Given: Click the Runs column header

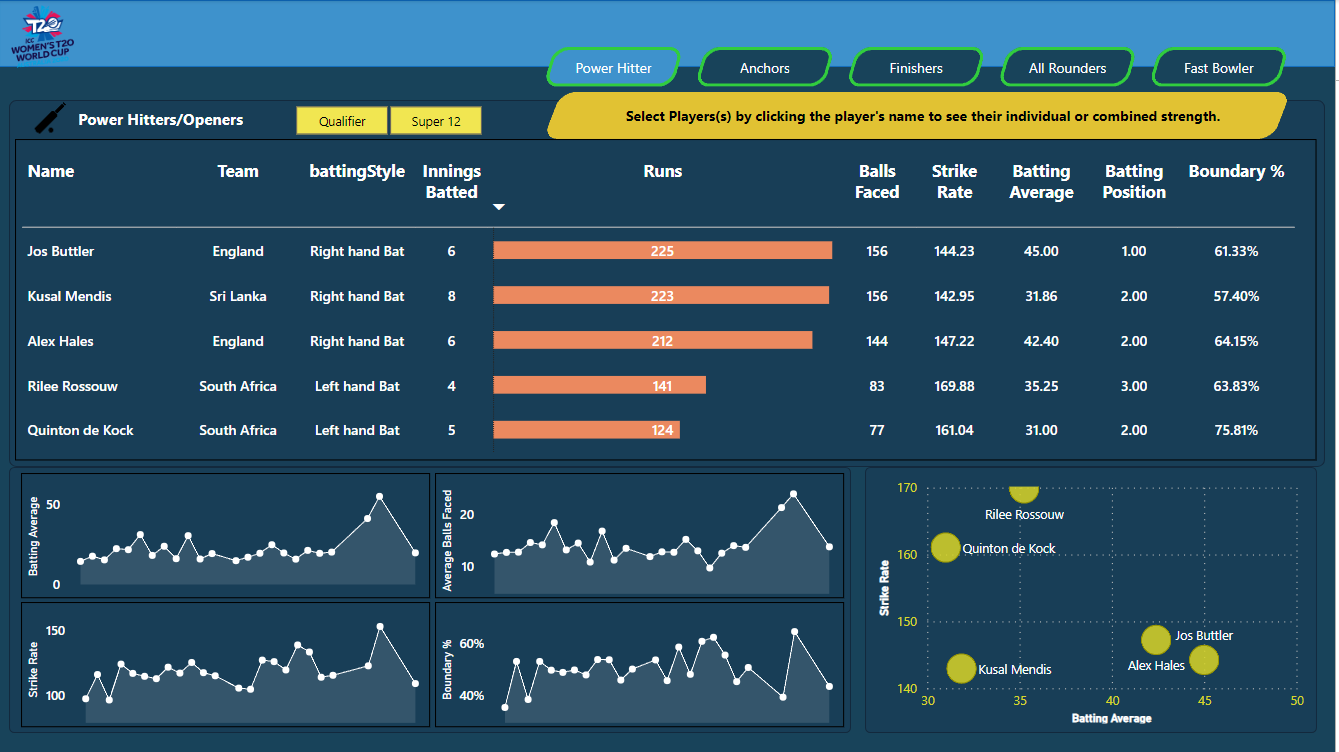Looking at the screenshot, I should click(662, 171).
